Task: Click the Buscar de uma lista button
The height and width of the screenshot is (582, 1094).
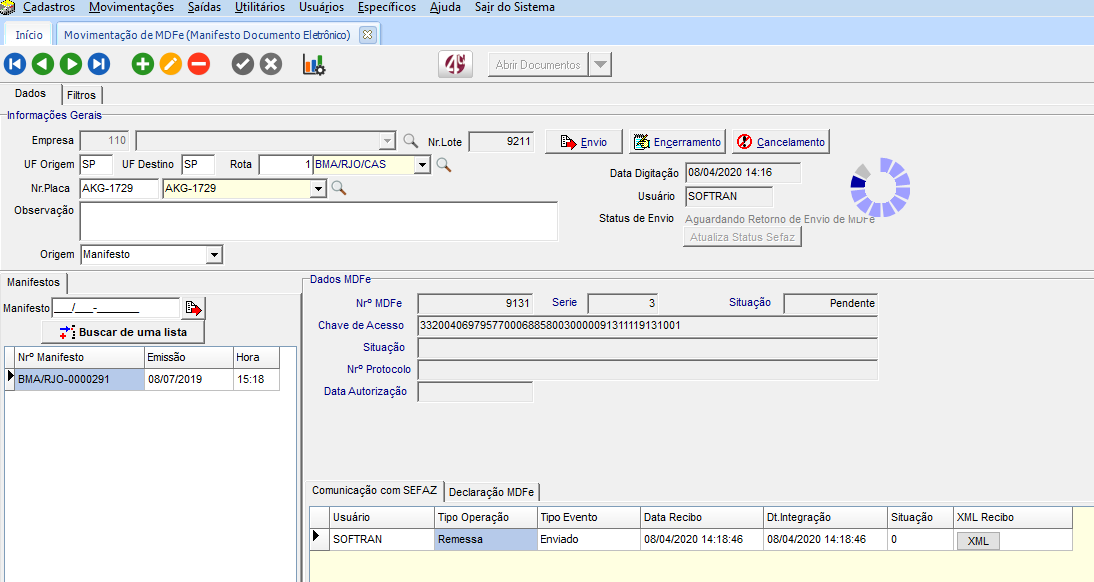Action: pos(123,332)
